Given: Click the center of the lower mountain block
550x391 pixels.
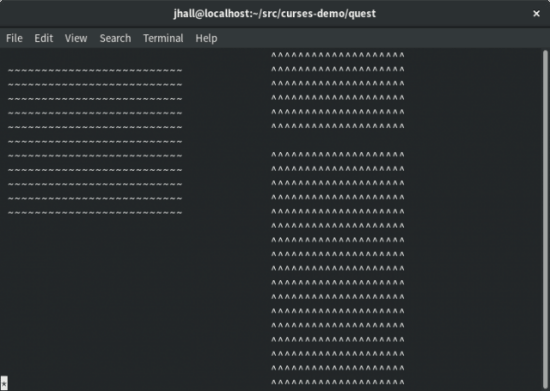Looking at the screenshot, I should 338,268.
